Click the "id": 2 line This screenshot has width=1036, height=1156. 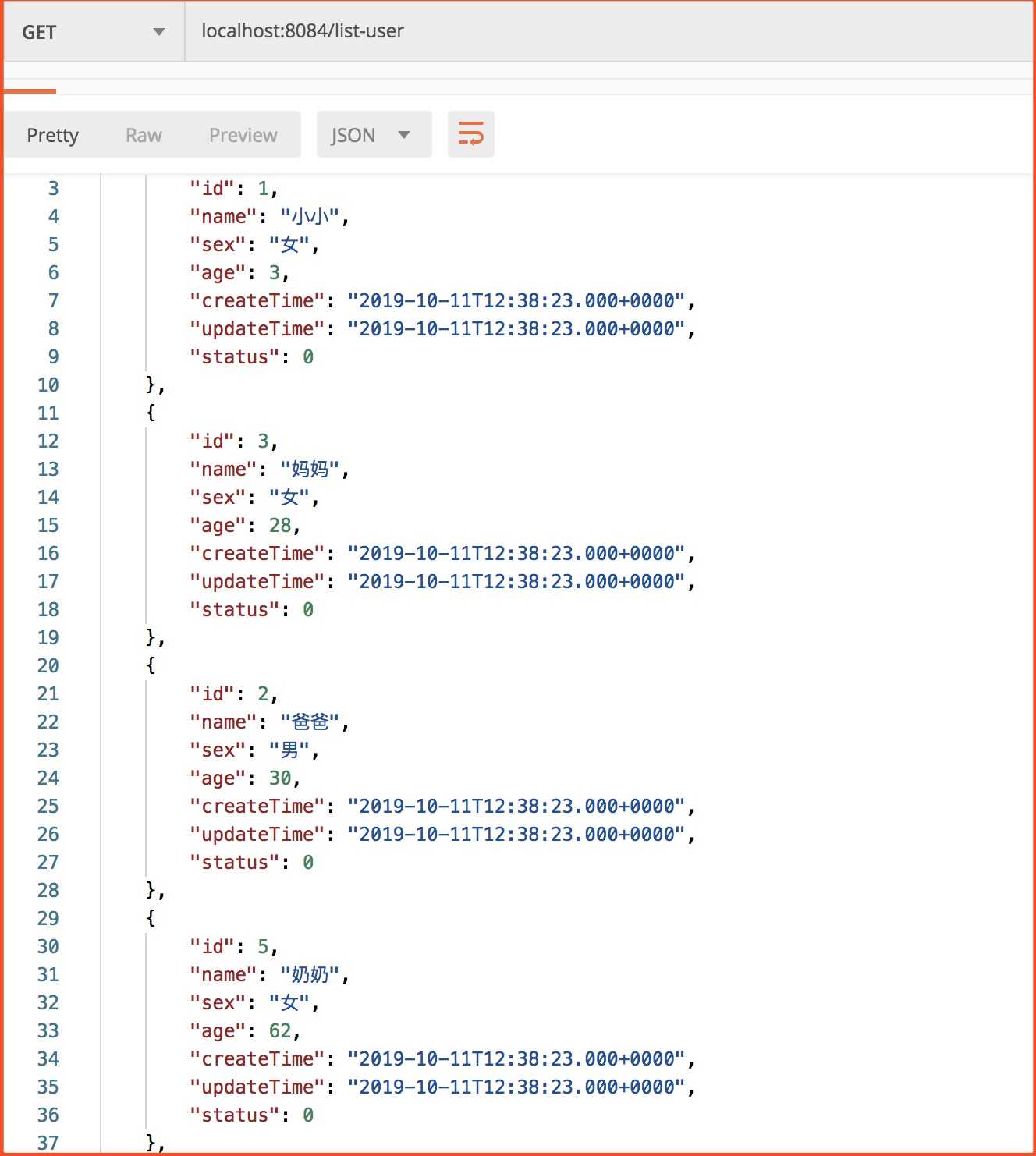pyautogui.click(x=233, y=693)
